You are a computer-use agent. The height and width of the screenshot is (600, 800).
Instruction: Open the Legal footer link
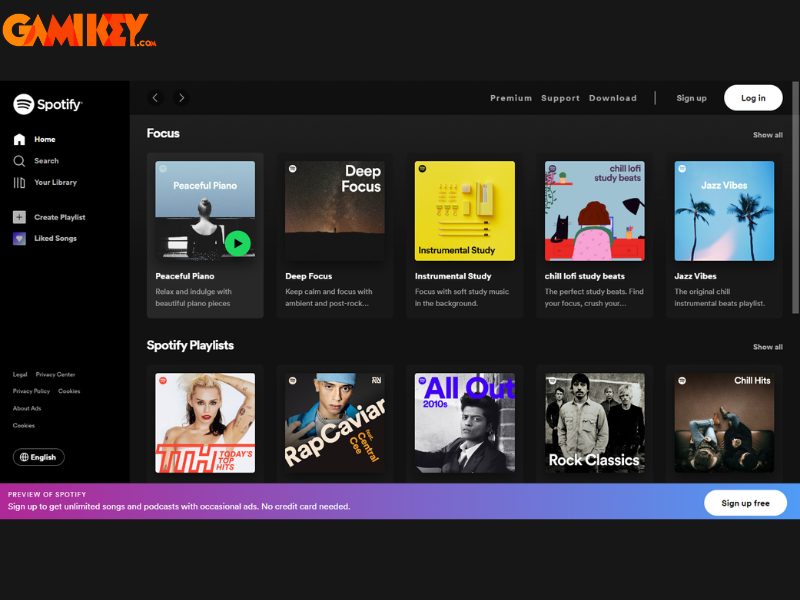(20, 374)
